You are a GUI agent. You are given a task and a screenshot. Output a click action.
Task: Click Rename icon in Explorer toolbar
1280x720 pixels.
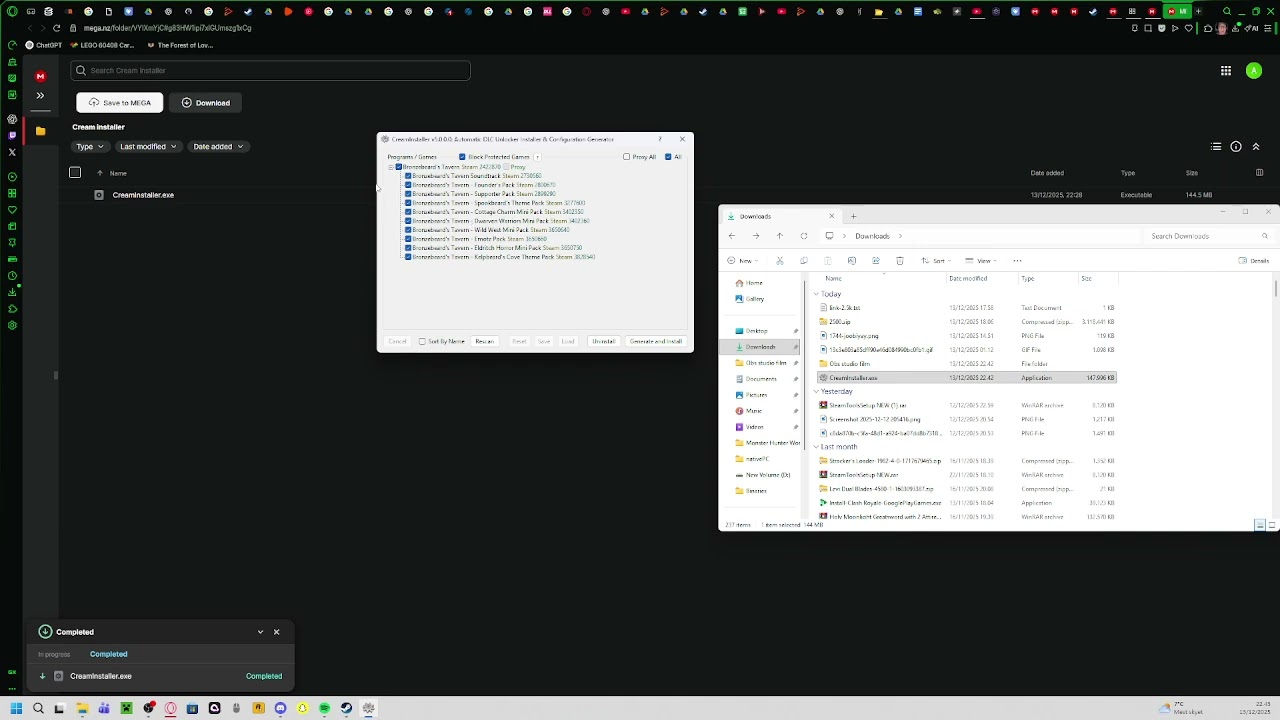click(x=852, y=261)
